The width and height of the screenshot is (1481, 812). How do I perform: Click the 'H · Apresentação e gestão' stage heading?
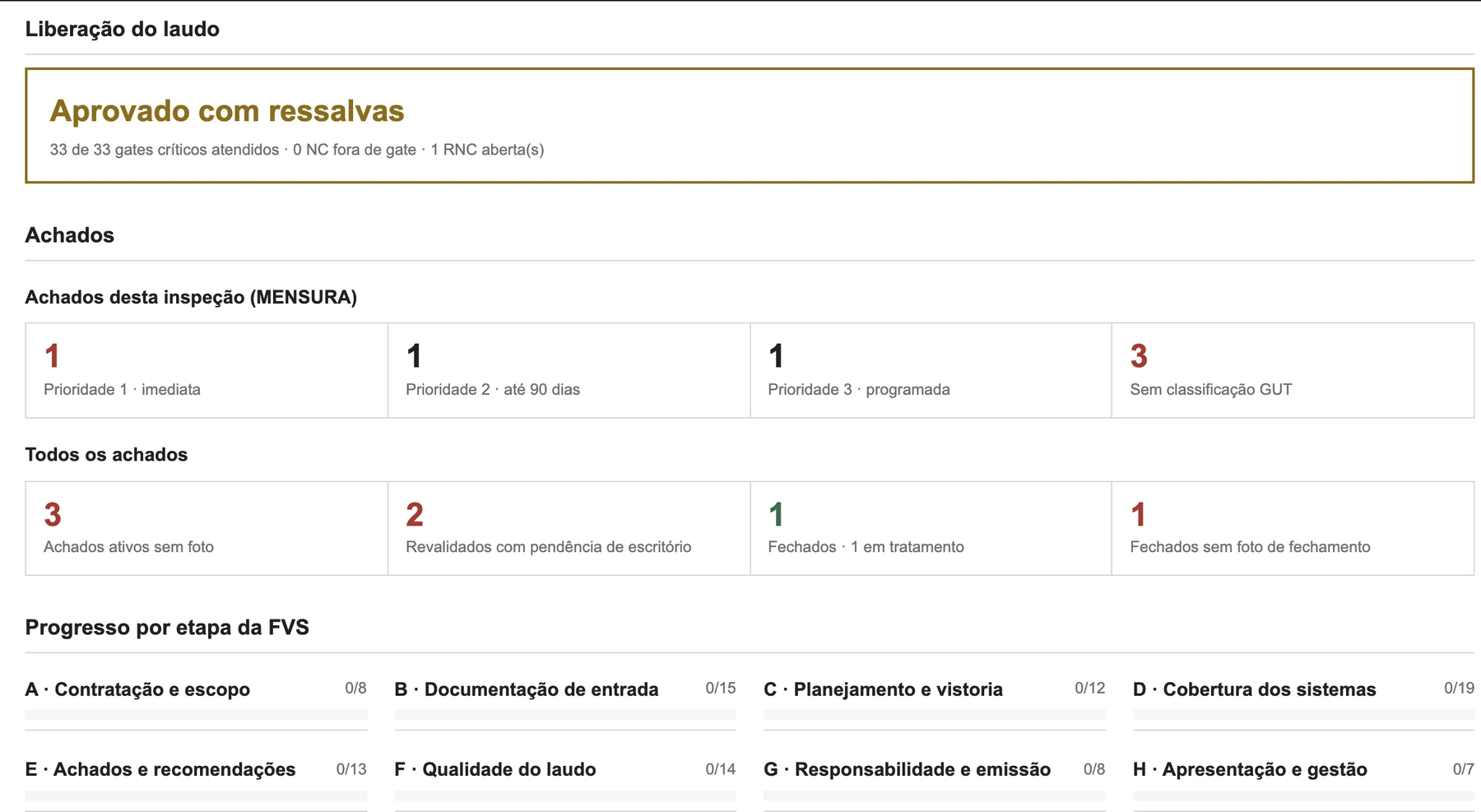(1250, 769)
